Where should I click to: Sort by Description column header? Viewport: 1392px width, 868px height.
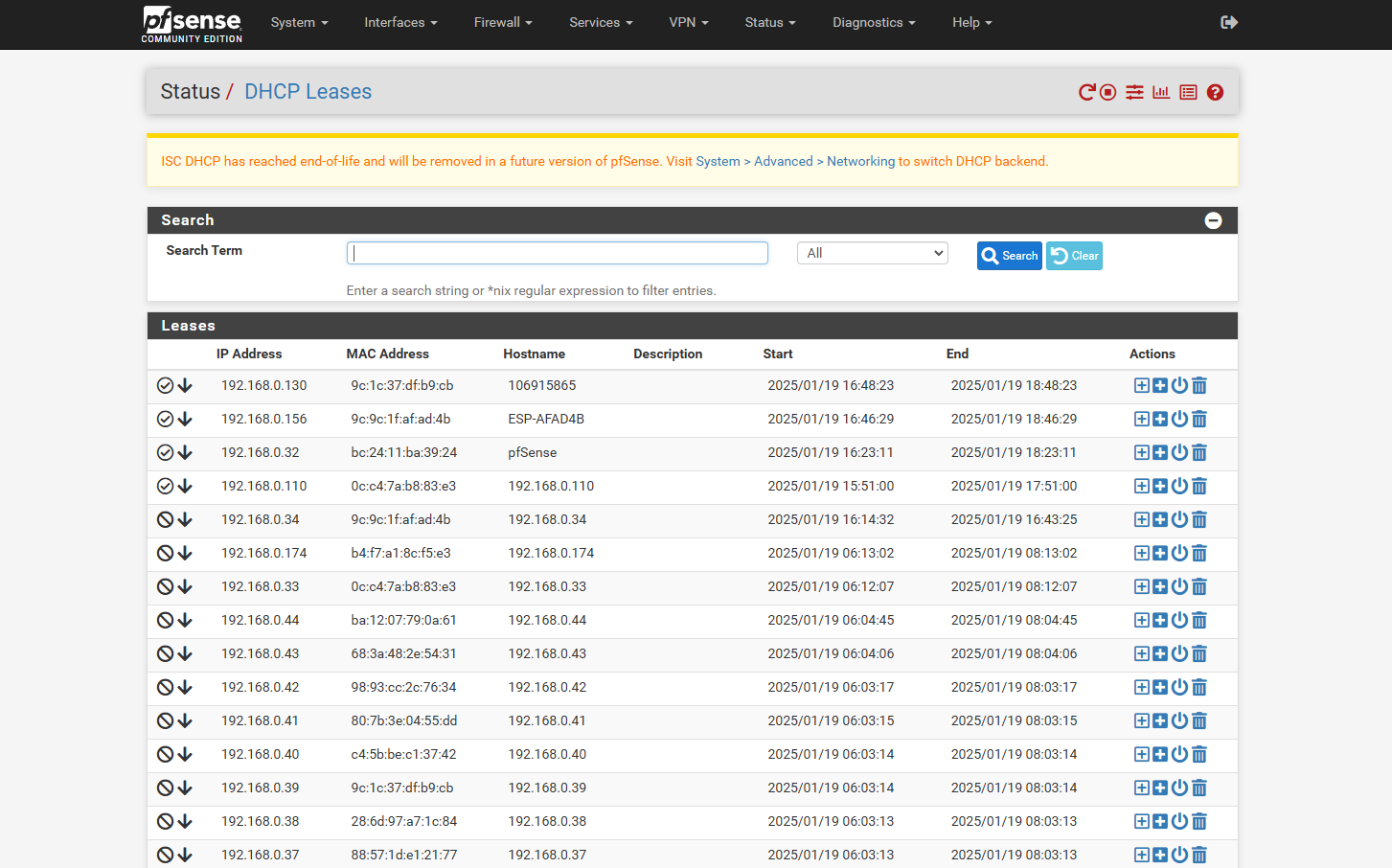coord(668,354)
